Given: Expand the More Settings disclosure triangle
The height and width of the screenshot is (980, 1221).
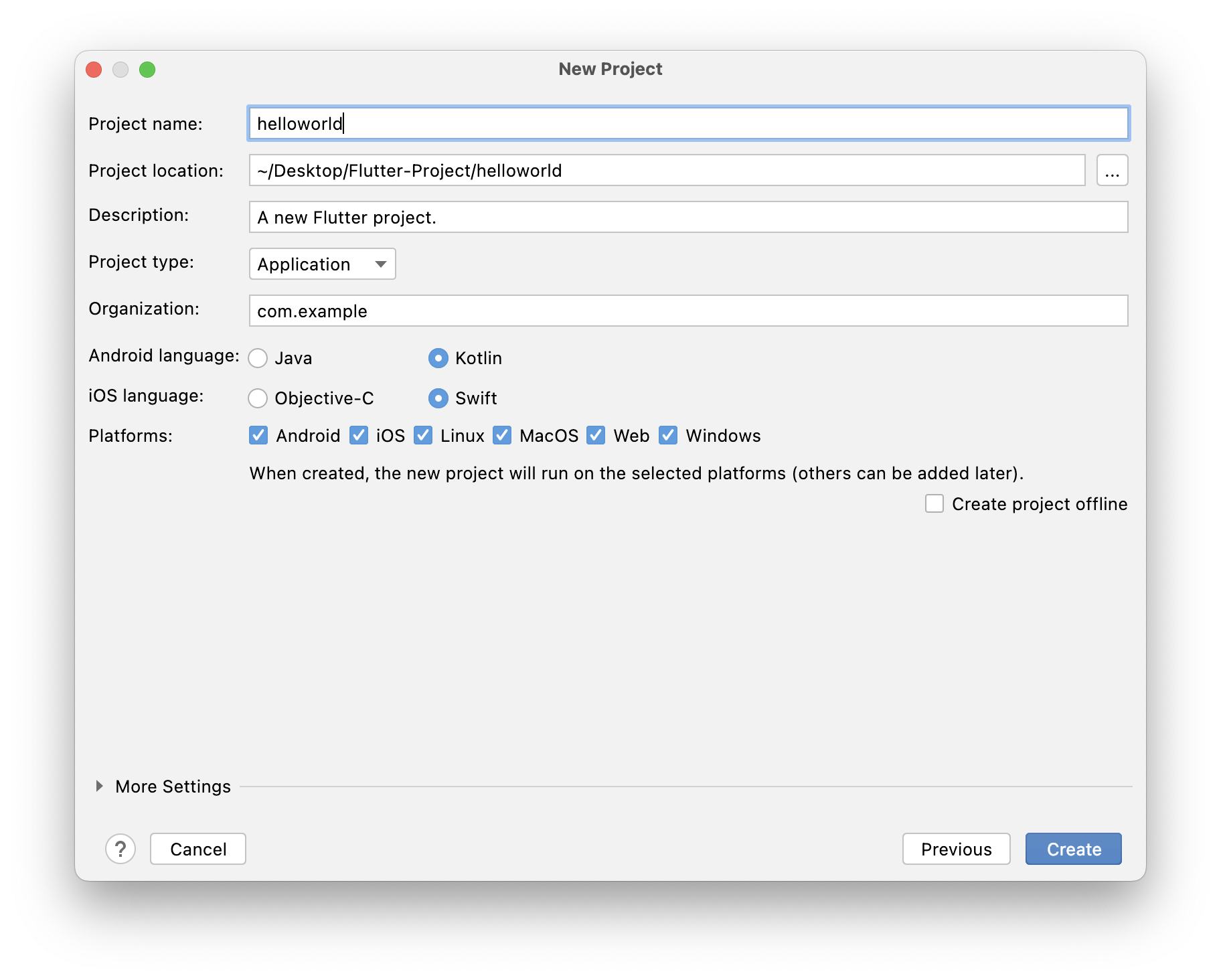Looking at the screenshot, I should coord(99,786).
